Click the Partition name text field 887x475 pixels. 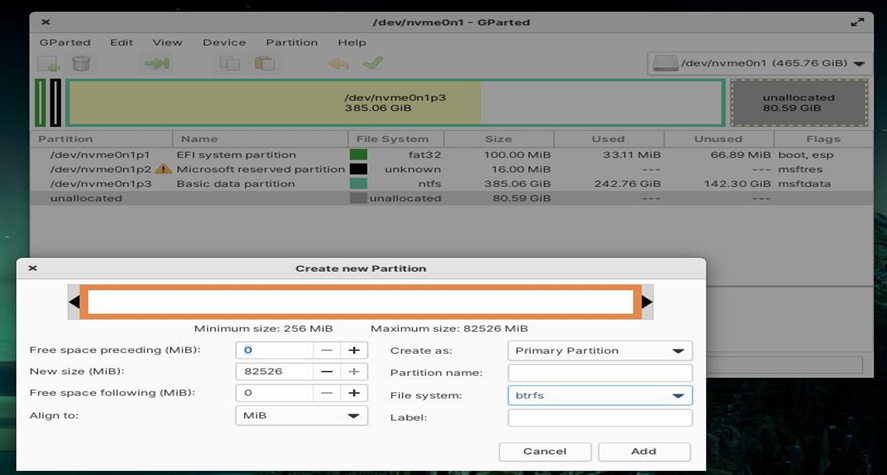[x=600, y=372]
